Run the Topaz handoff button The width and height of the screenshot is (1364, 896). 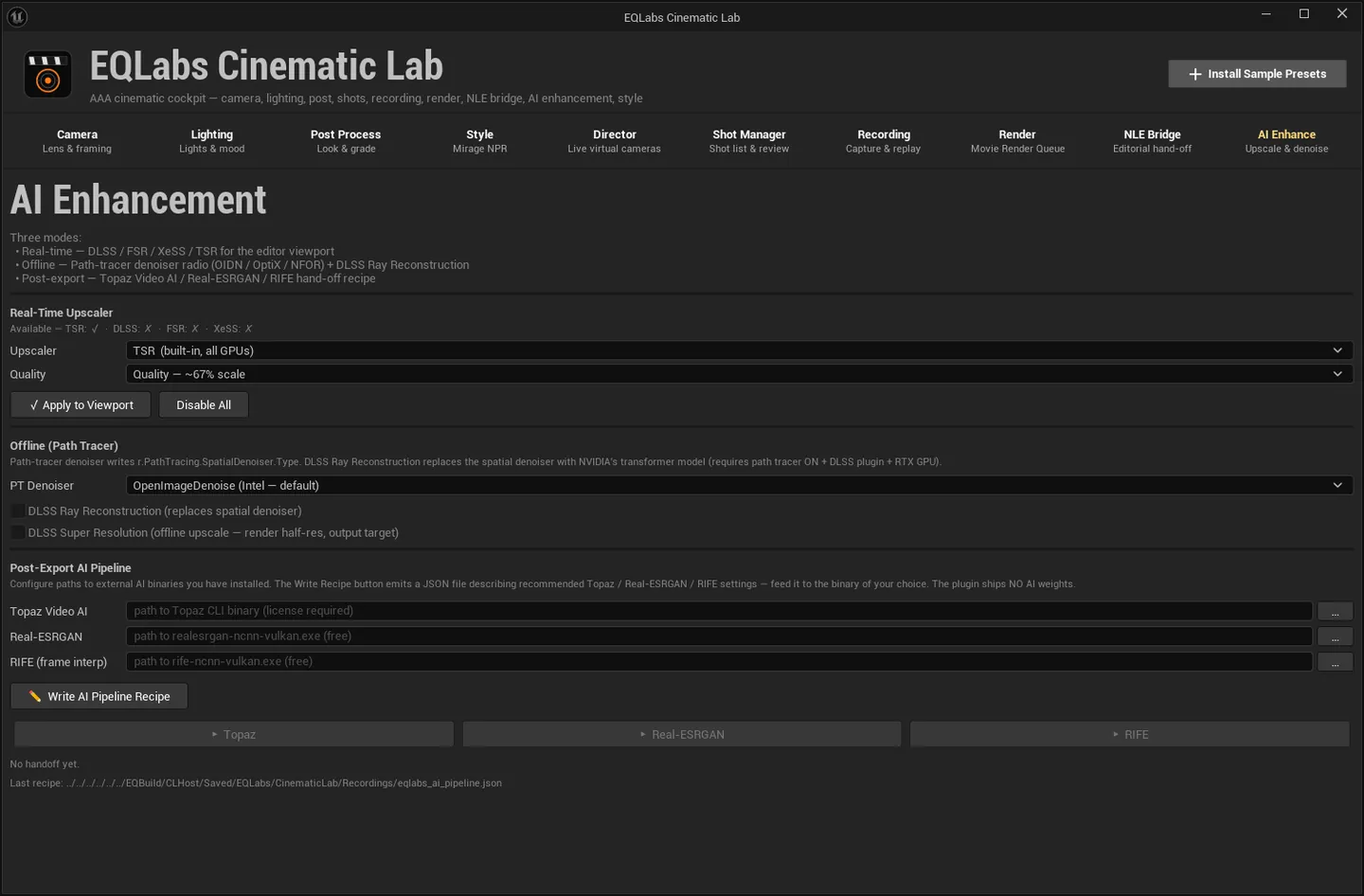pos(234,734)
